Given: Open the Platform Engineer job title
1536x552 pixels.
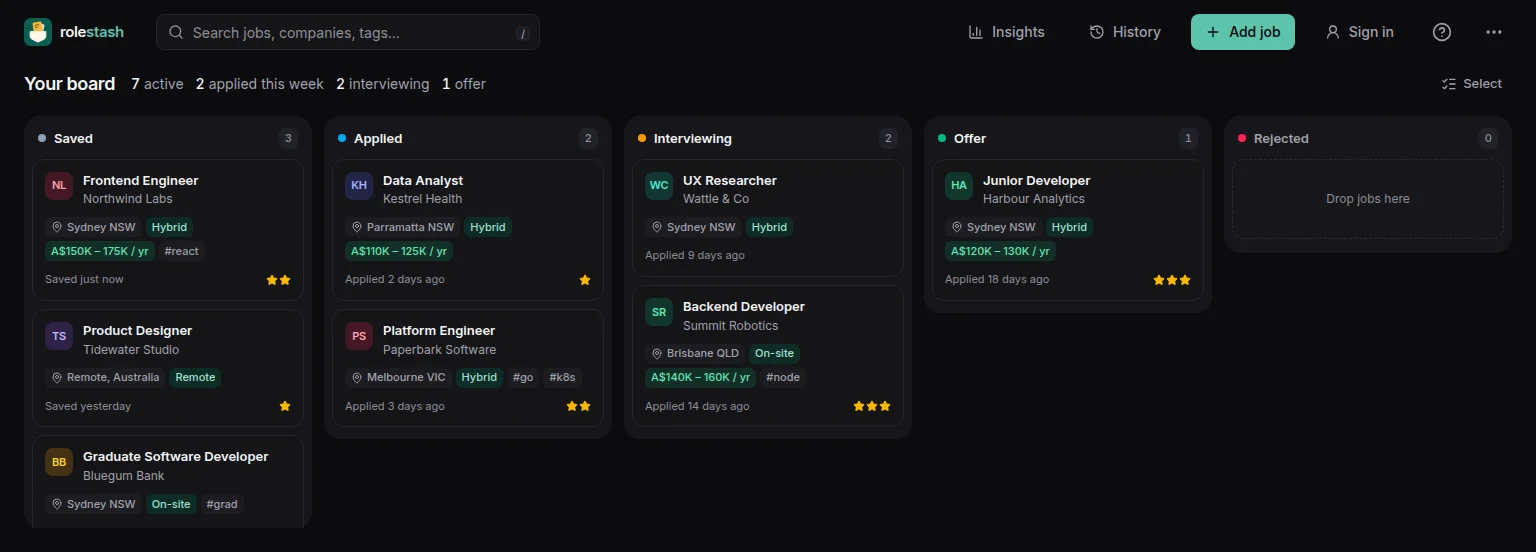Looking at the screenshot, I should 439,331.
